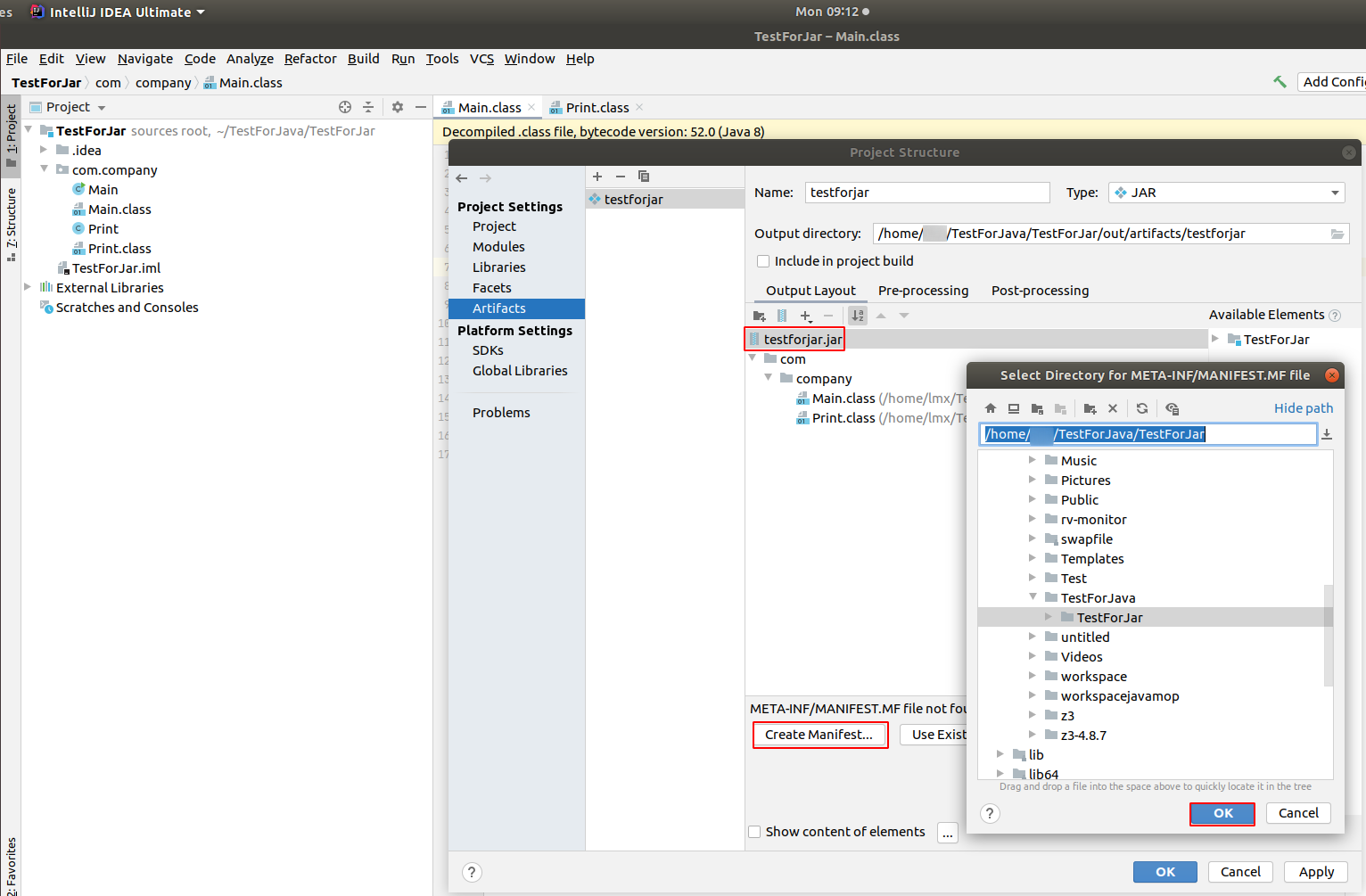Remove selected artifact with minus icon

pos(621,177)
